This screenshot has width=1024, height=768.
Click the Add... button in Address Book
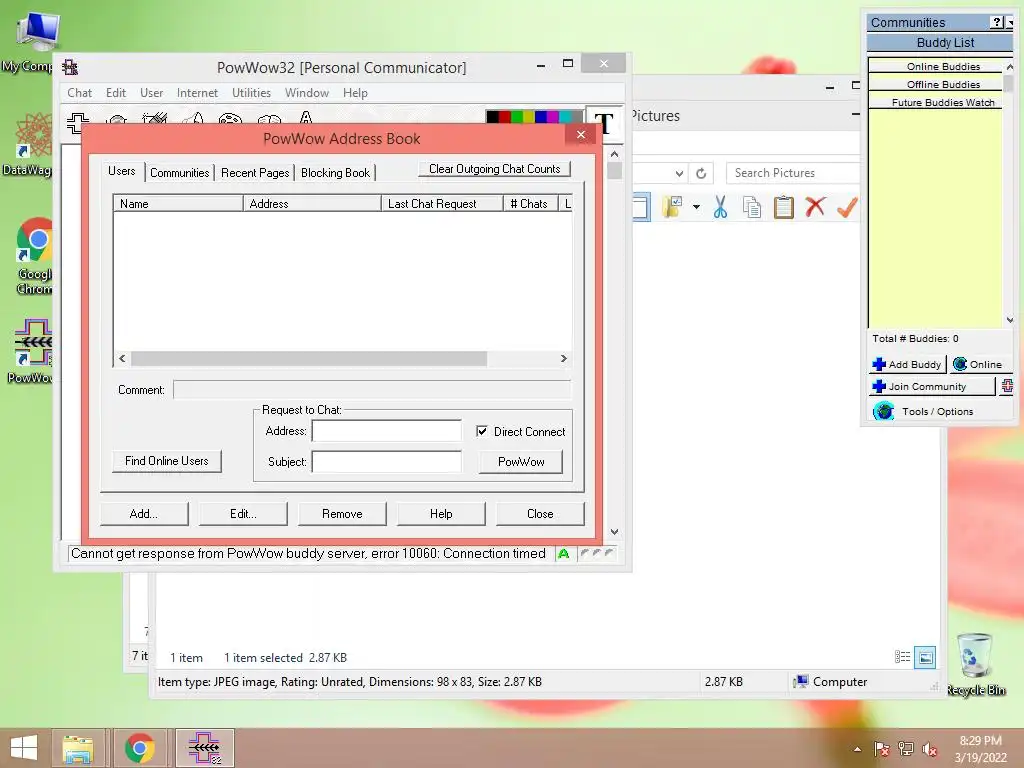coord(144,514)
